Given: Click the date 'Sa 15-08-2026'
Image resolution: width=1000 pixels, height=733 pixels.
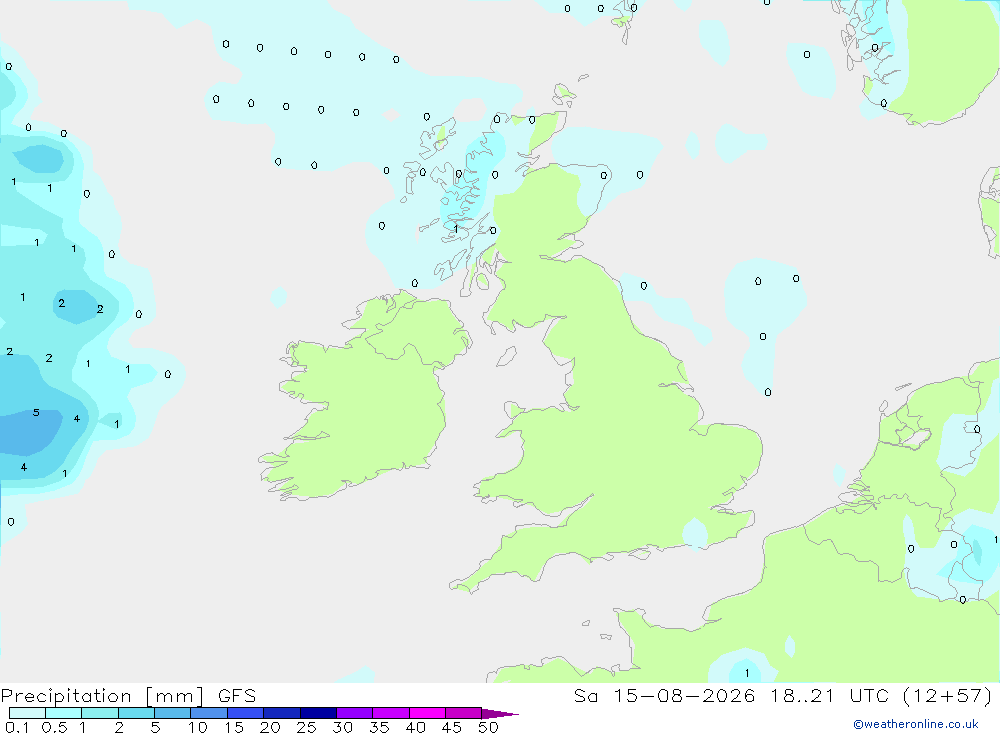Looking at the screenshot, I should [x=664, y=695].
